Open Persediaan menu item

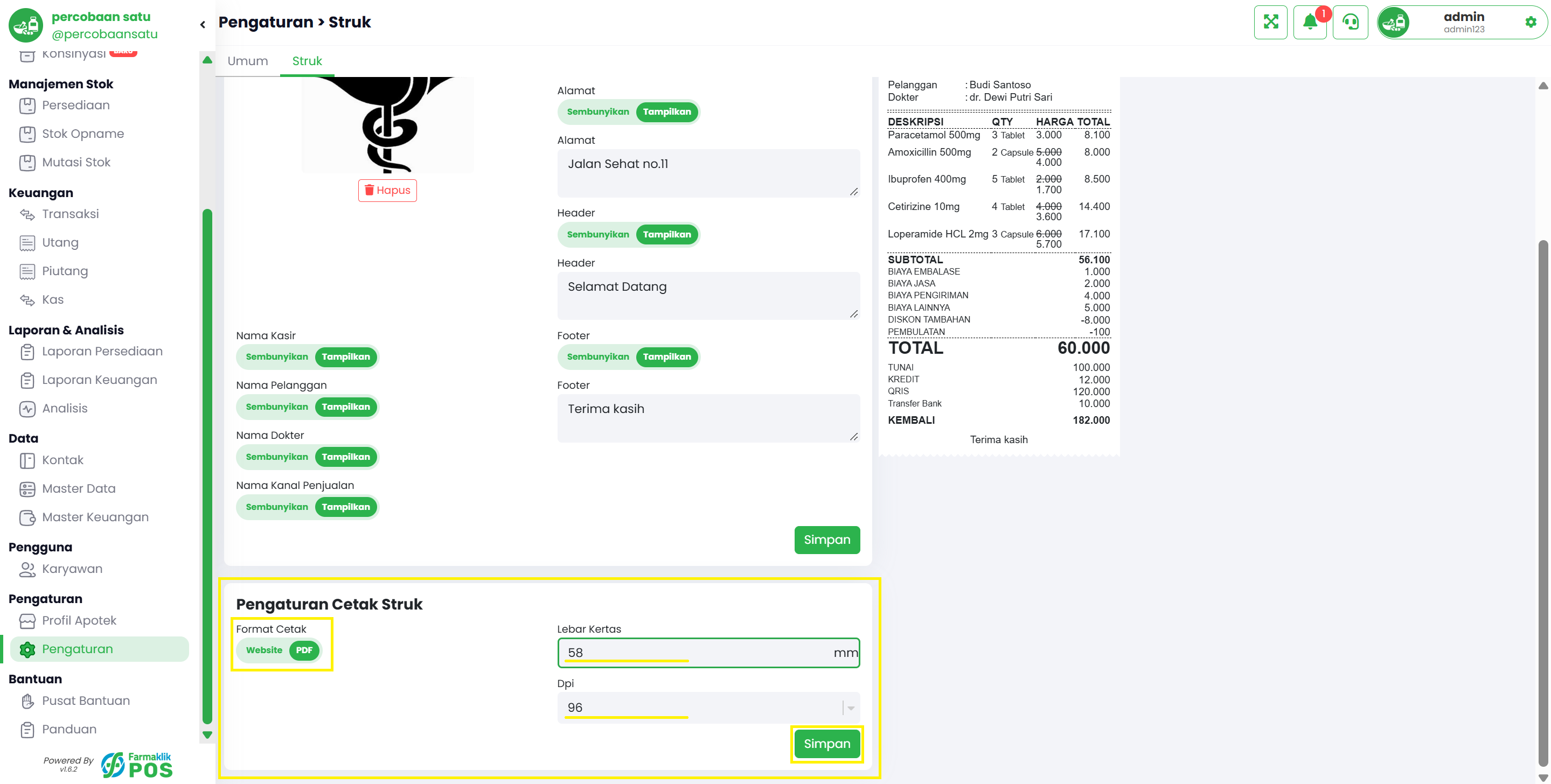click(x=76, y=106)
